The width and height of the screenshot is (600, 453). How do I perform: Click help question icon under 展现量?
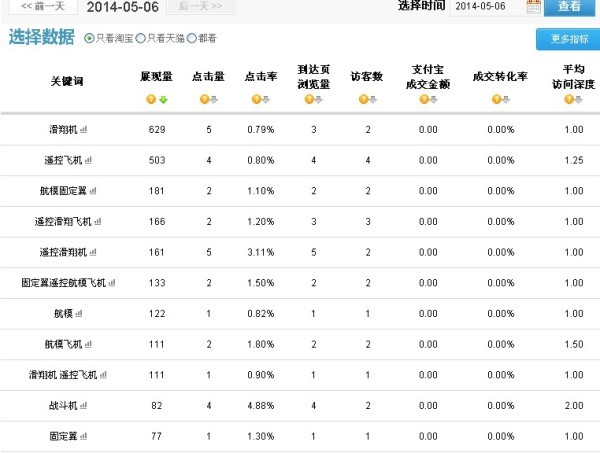tap(150, 99)
